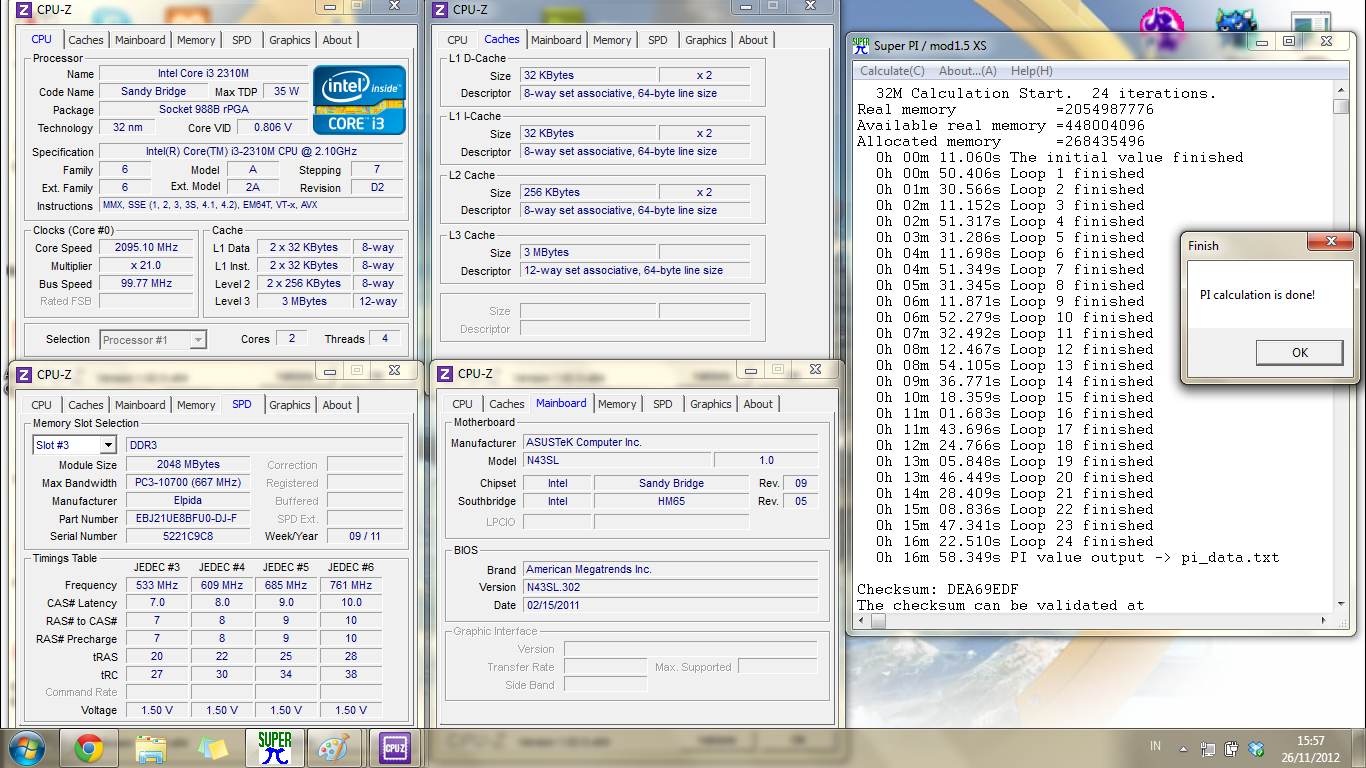The height and width of the screenshot is (768, 1366).
Task: Click the power plug tray icon
Action: tap(1232, 749)
